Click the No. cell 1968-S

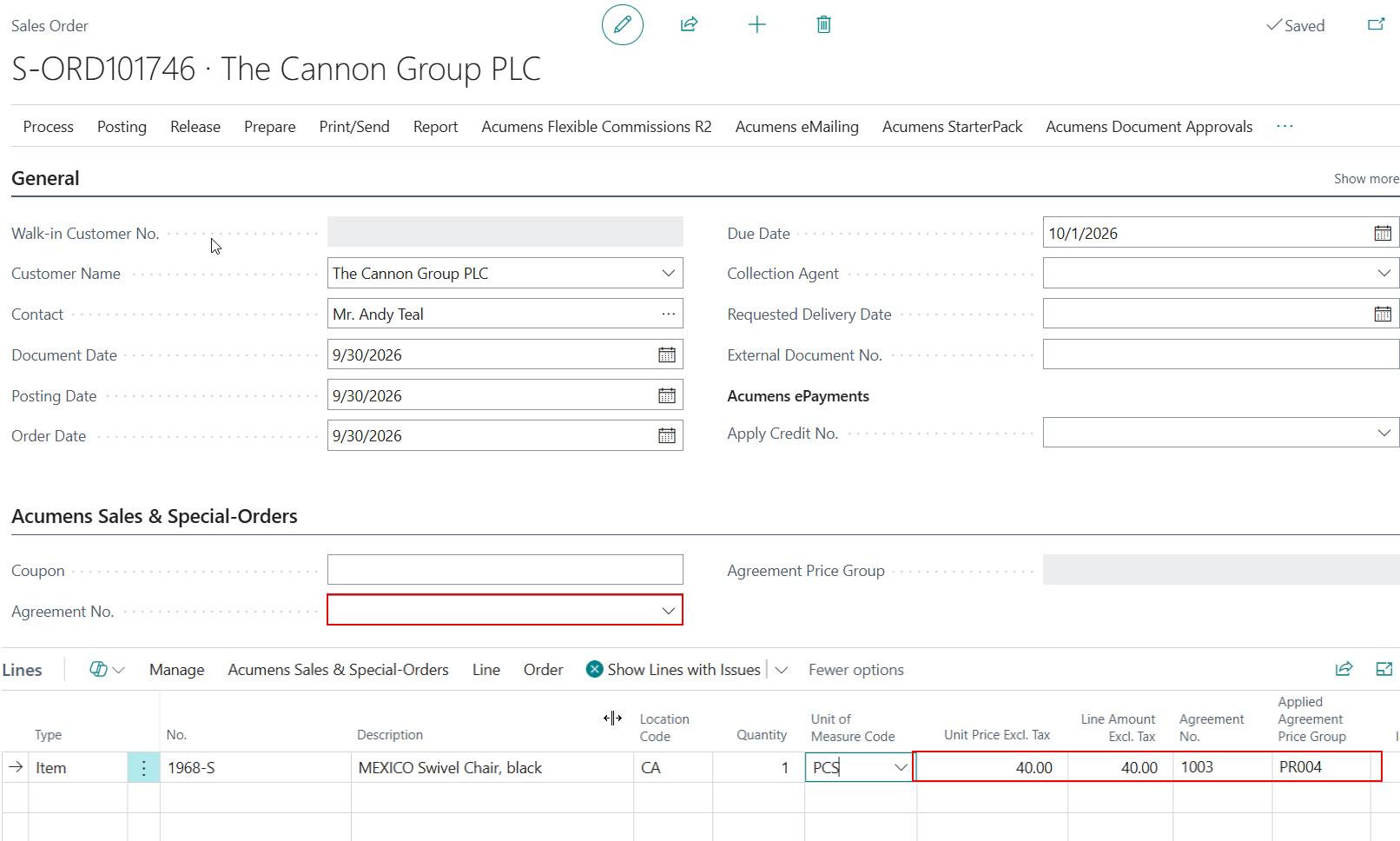point(255,767)
